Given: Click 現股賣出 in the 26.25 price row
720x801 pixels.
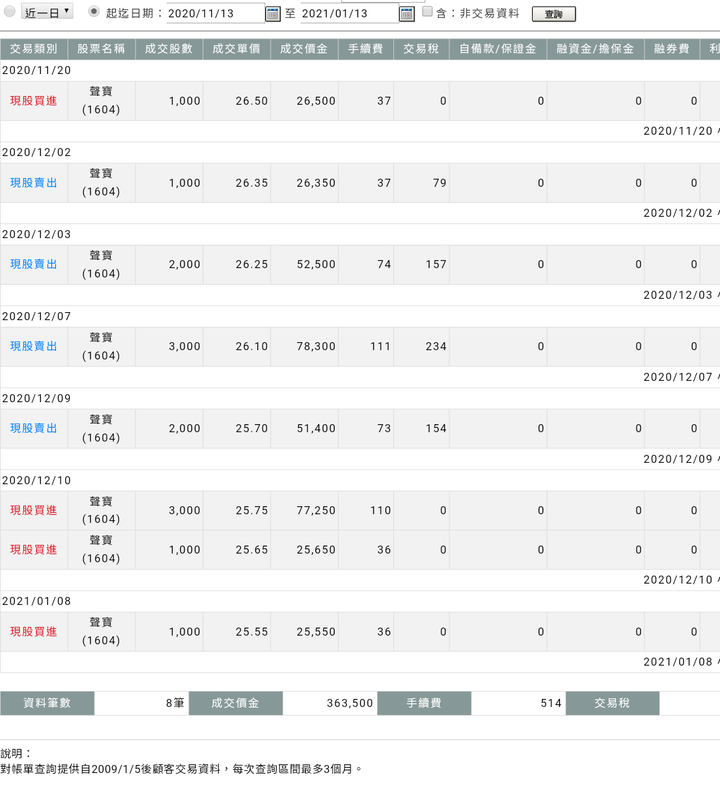Looking at the screenshot, I should (34, 264).
